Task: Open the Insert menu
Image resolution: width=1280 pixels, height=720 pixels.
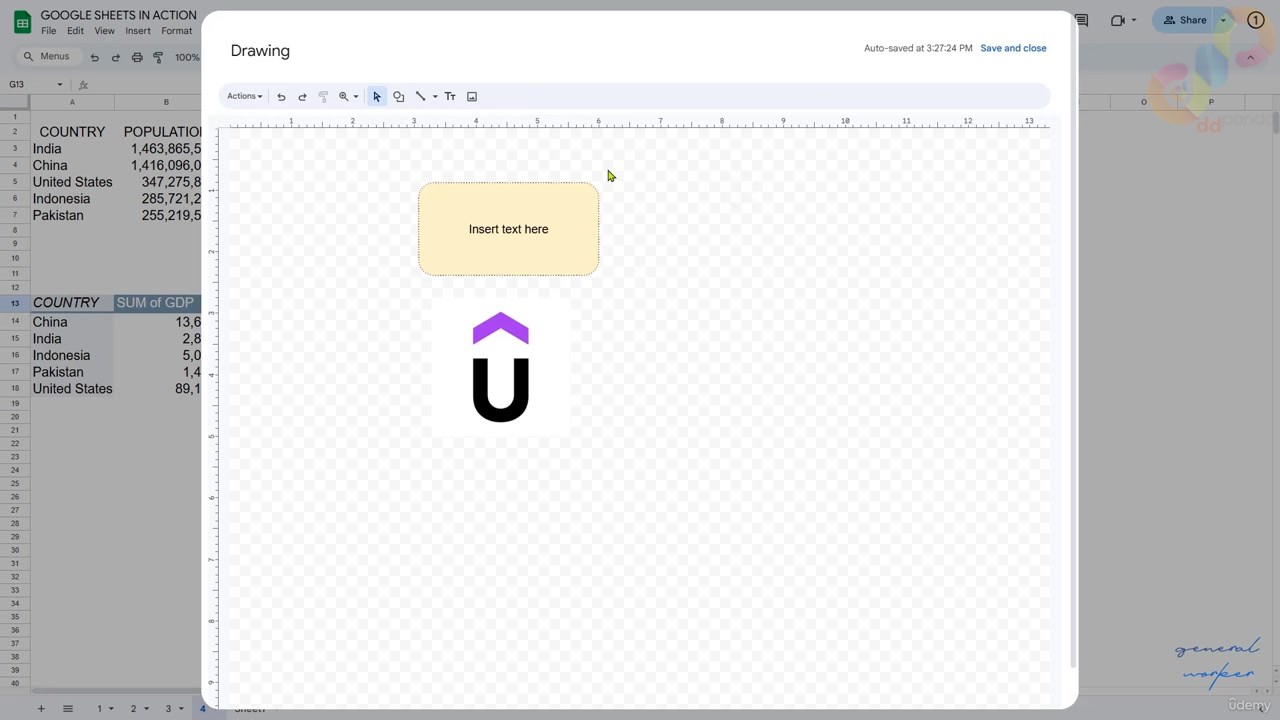Action: [x=138, y=31]
